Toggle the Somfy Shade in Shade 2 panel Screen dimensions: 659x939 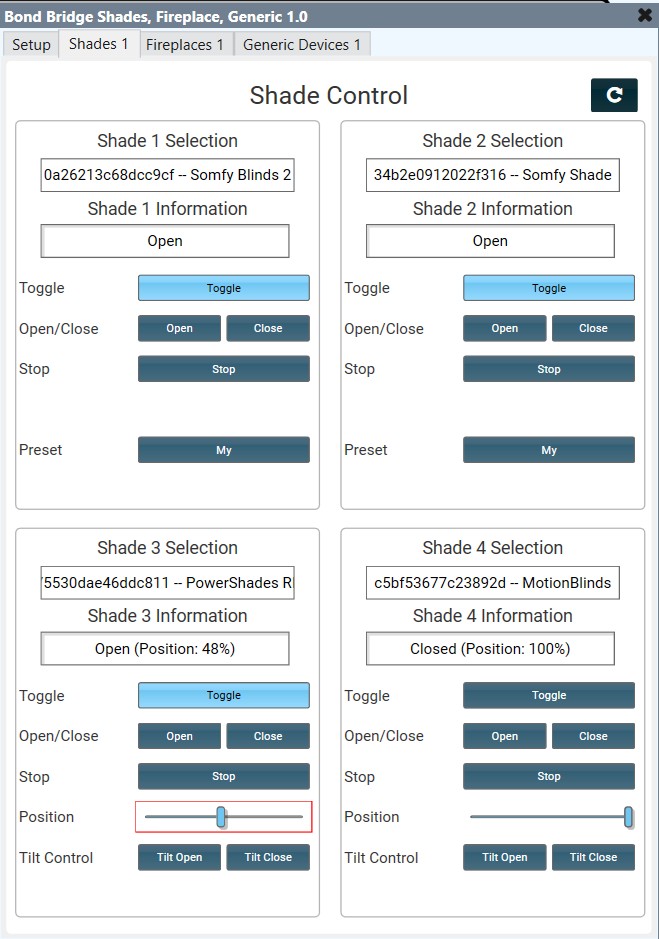tap(548, 288)
